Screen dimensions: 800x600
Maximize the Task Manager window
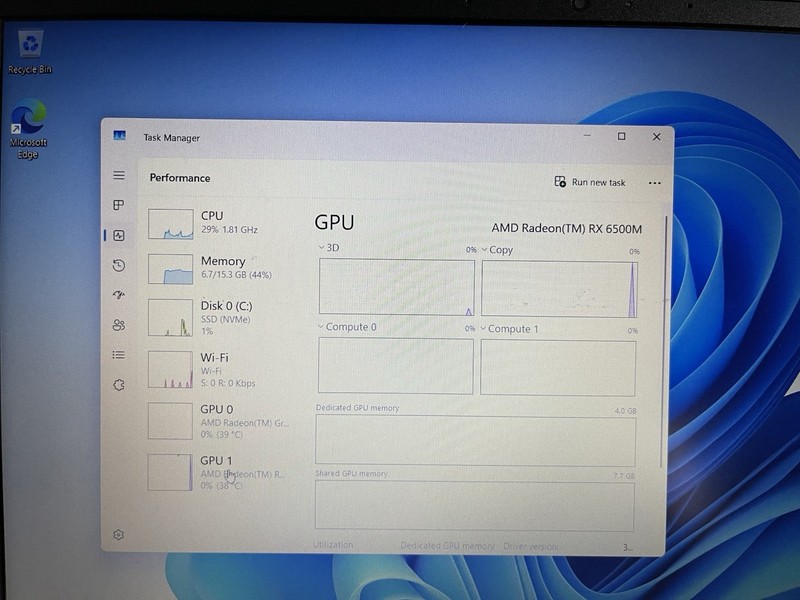[621, 136]
